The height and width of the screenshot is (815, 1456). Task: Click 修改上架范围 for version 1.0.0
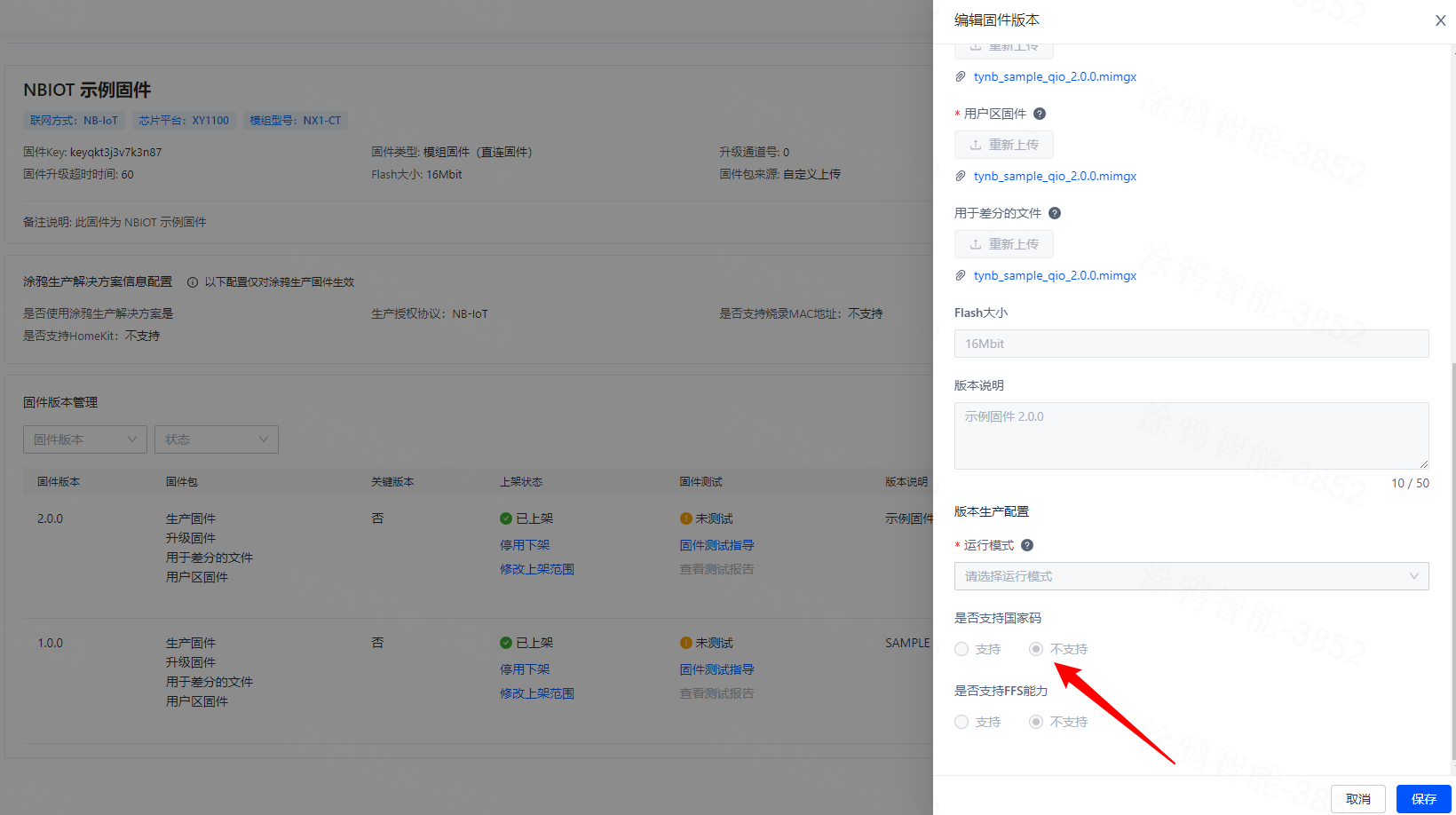tap(537, 693)
